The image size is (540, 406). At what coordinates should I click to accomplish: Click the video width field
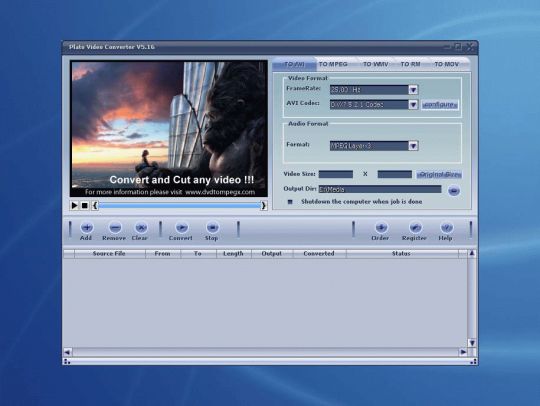click(x=336, y=174)
